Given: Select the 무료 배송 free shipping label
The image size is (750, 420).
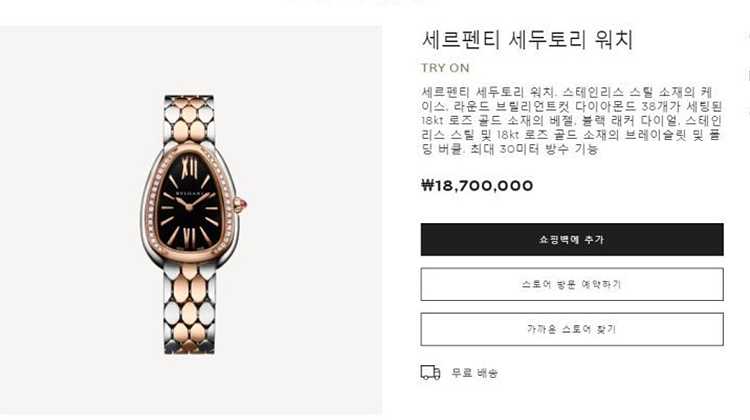Looking at the screenshot, I should pyautogui.click(x=474, y=373).
